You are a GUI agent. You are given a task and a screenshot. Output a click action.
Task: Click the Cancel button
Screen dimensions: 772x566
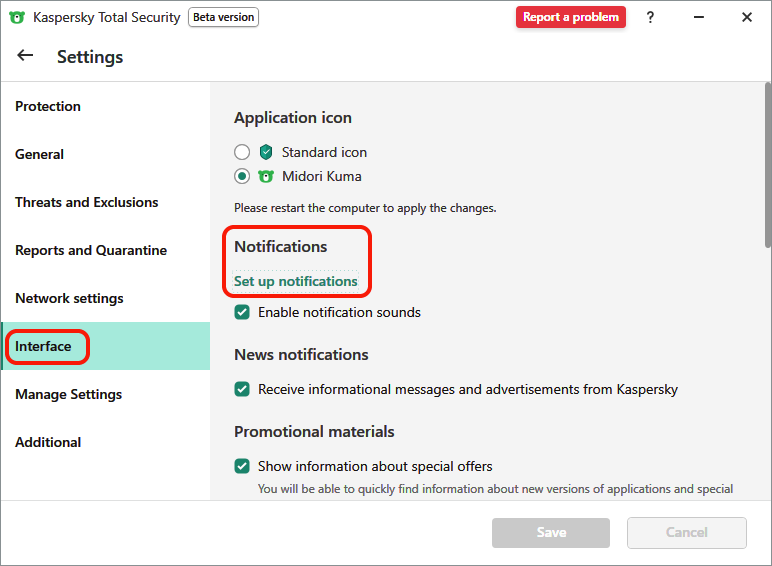[686, 532]
